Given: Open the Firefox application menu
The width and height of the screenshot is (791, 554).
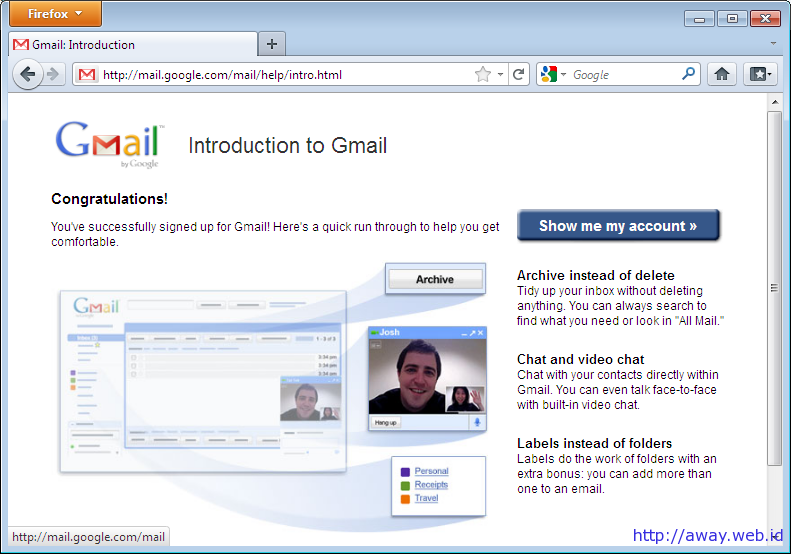Looking at the screenshot, I should click(x=55, y=14).
